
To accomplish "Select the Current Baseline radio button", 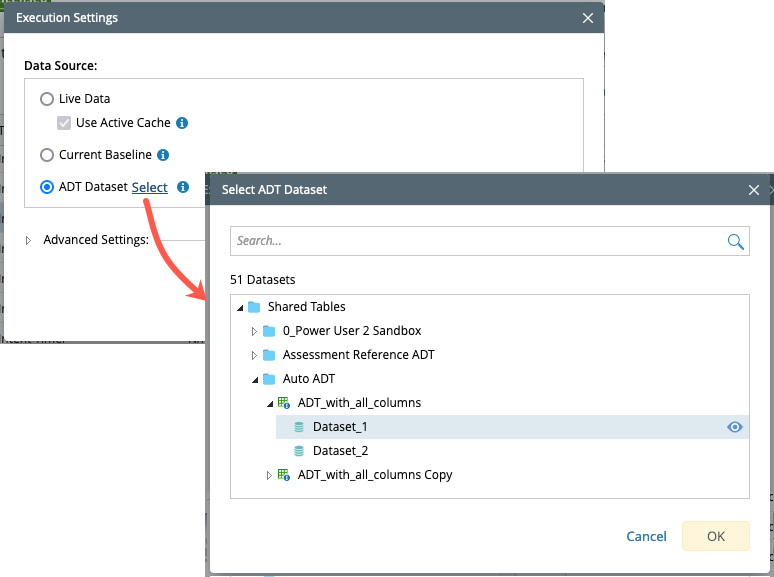I will (x=47, y=155).
